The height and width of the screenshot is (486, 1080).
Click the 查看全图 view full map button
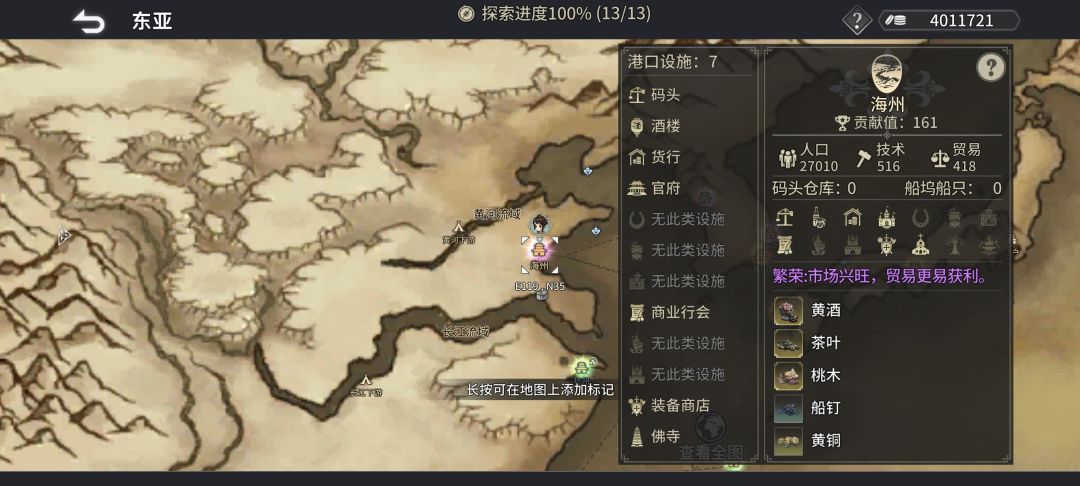point(711,438)
